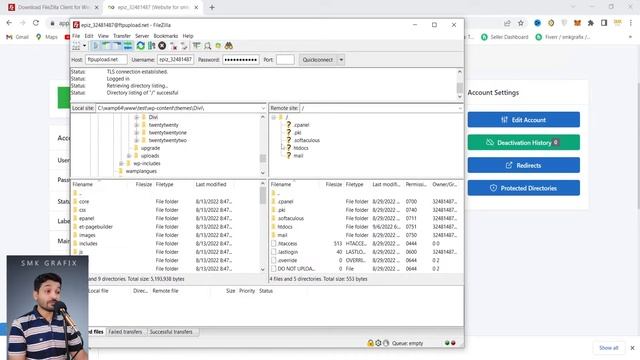Cancel the current operation icon
Image resolution: width=640 pixels, height=360 pixels.
tap(162, 46)
